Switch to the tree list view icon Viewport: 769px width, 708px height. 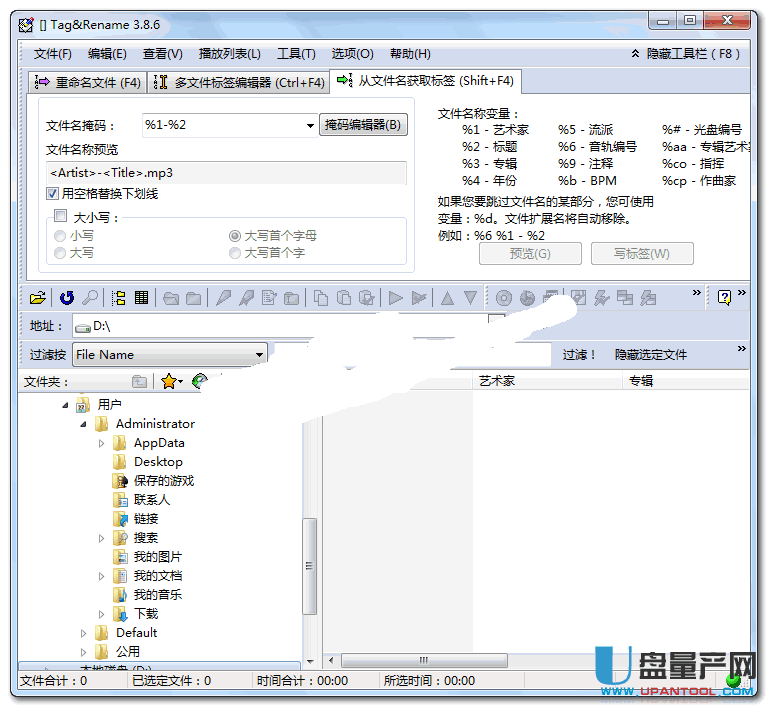tap(119, 297)
